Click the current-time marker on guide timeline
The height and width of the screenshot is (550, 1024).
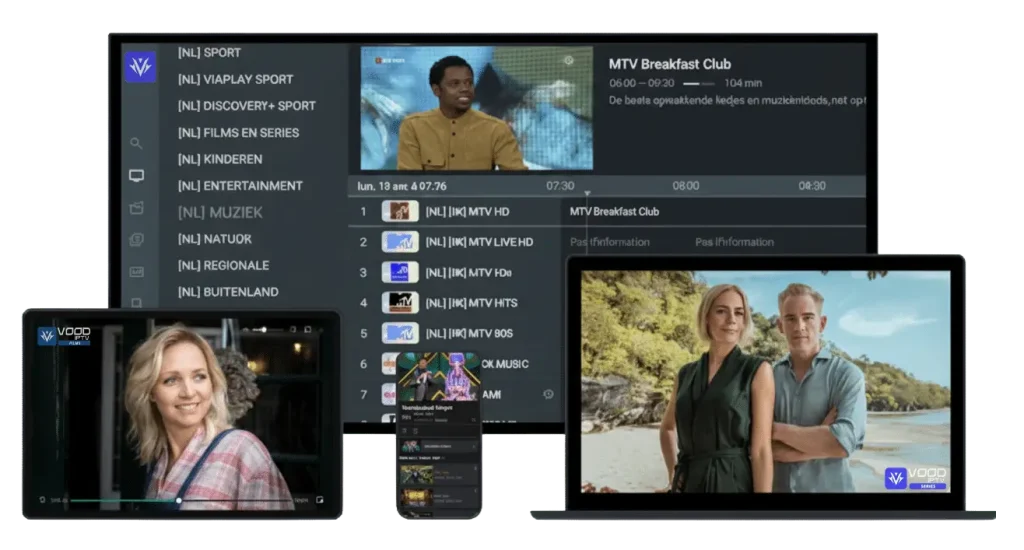click(x=587, y=193)
